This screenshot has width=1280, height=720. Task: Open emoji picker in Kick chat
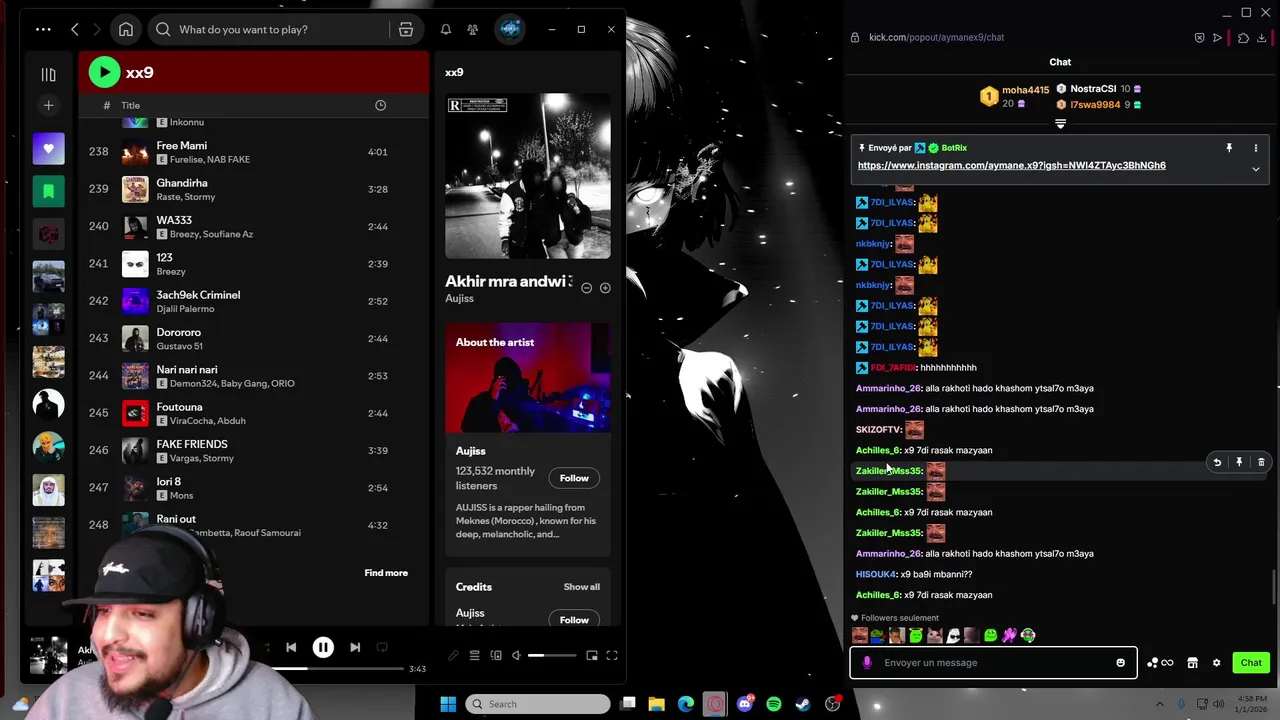click(1120, 662)
